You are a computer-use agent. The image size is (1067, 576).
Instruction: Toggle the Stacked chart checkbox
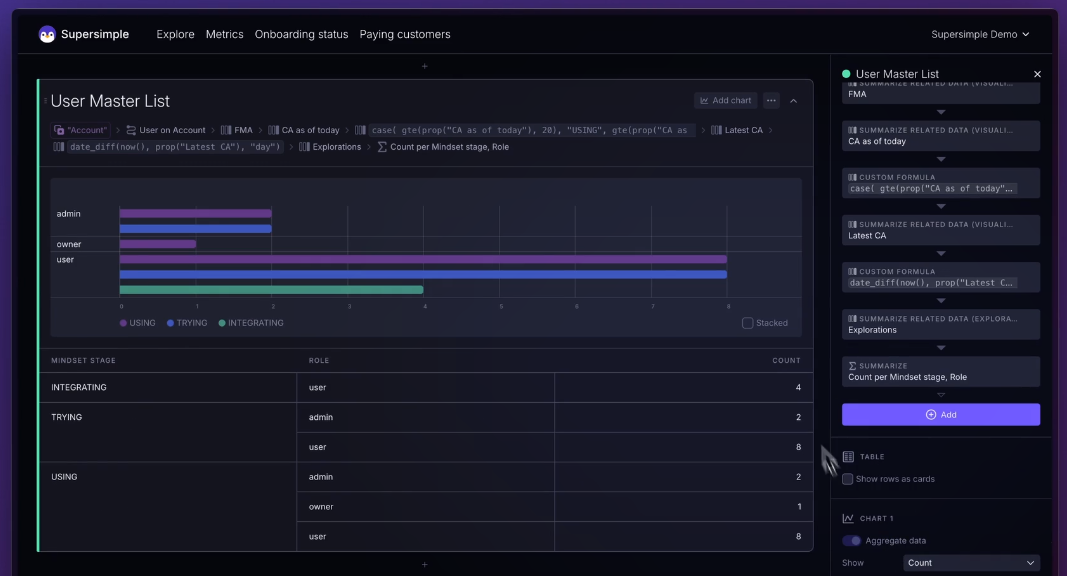(x=747, y=323)
